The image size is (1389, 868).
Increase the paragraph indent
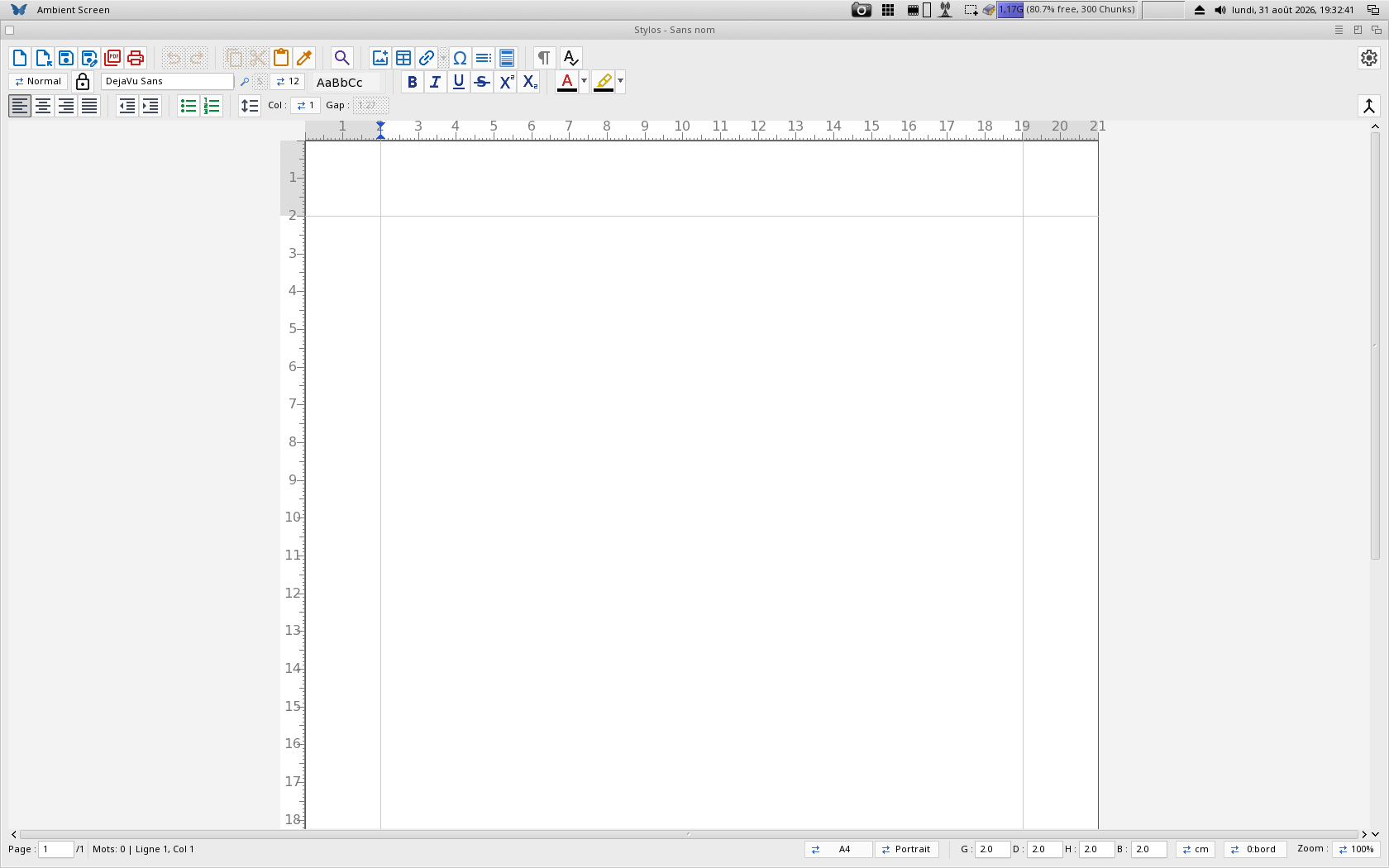[x=150, y=106]
